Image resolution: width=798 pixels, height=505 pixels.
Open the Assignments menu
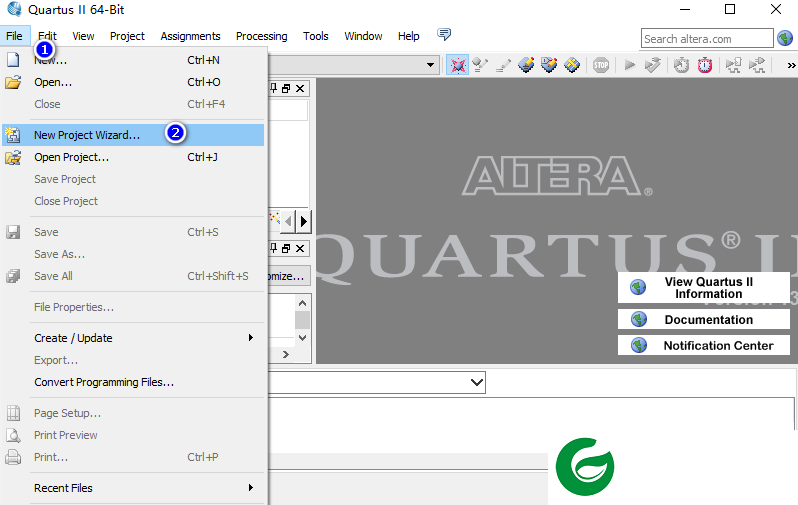(190, 36)
